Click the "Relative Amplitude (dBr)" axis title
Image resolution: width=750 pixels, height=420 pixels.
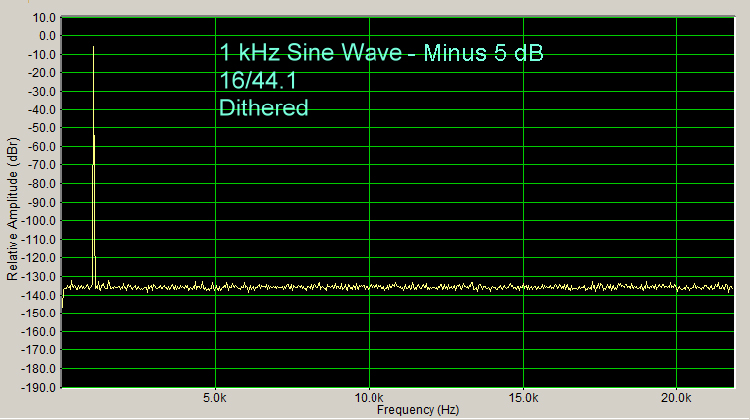[x=11, y=209]
